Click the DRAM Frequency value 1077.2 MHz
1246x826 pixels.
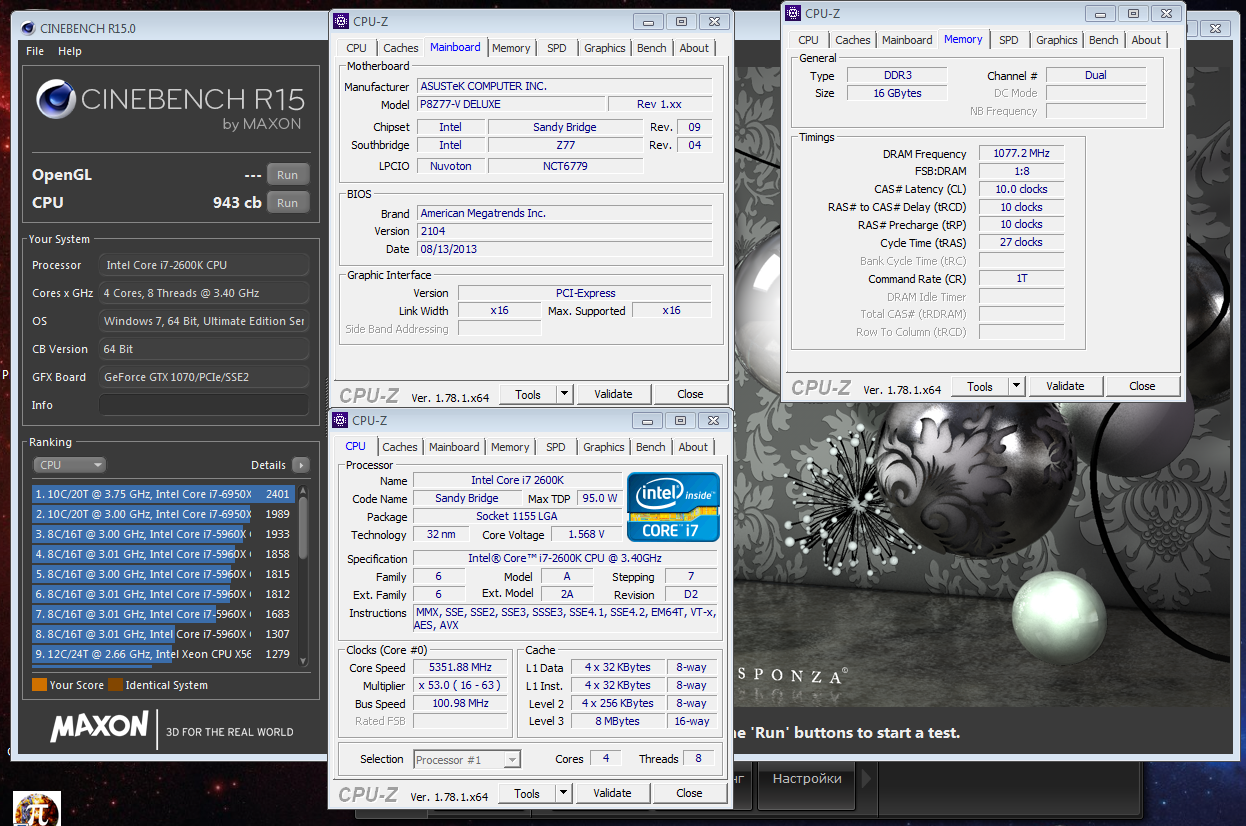pyautogui.click(x=1022, y=154)
